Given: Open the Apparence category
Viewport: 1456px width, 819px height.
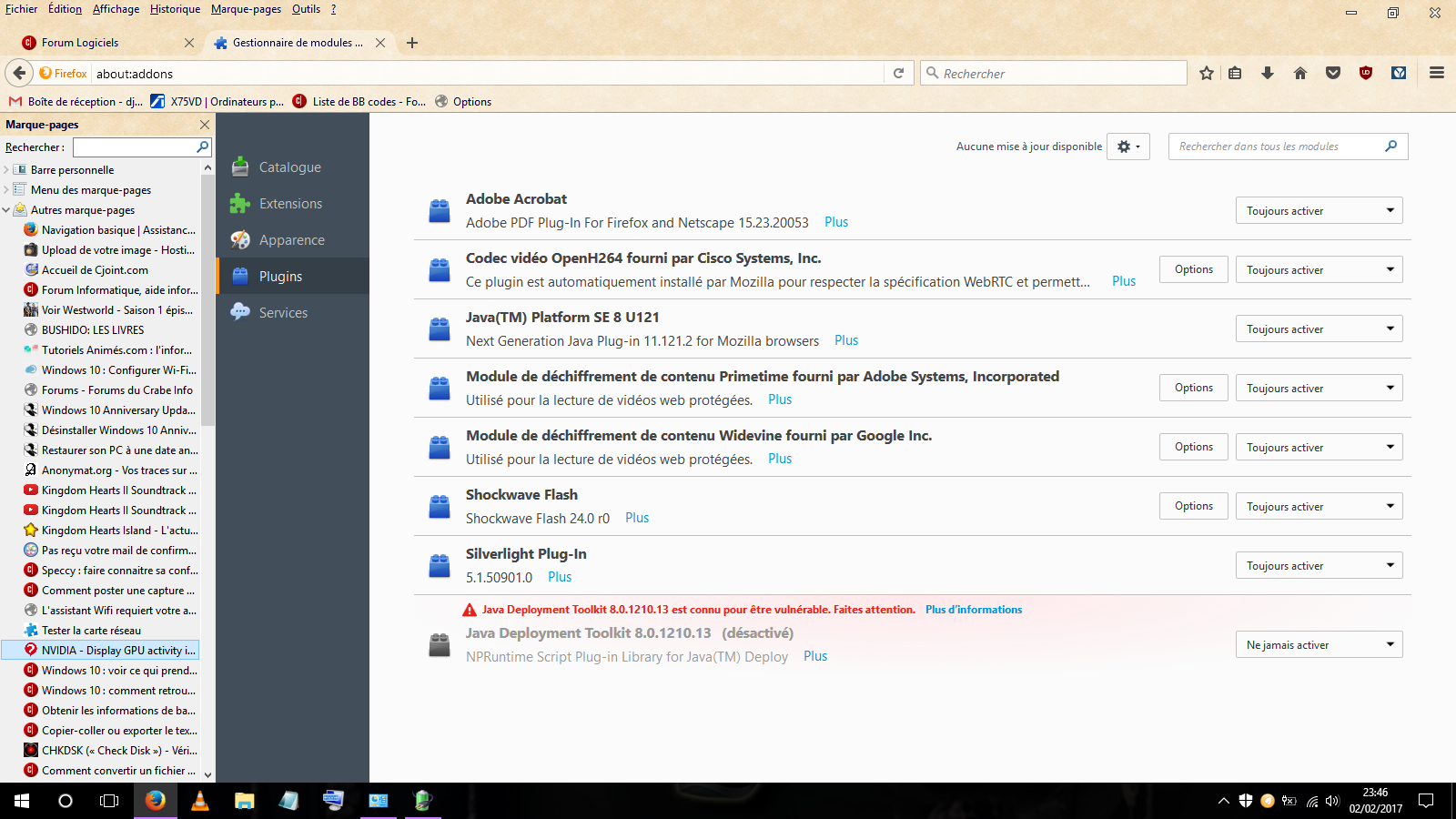Looking at the screenshot, I should [292, 239].
